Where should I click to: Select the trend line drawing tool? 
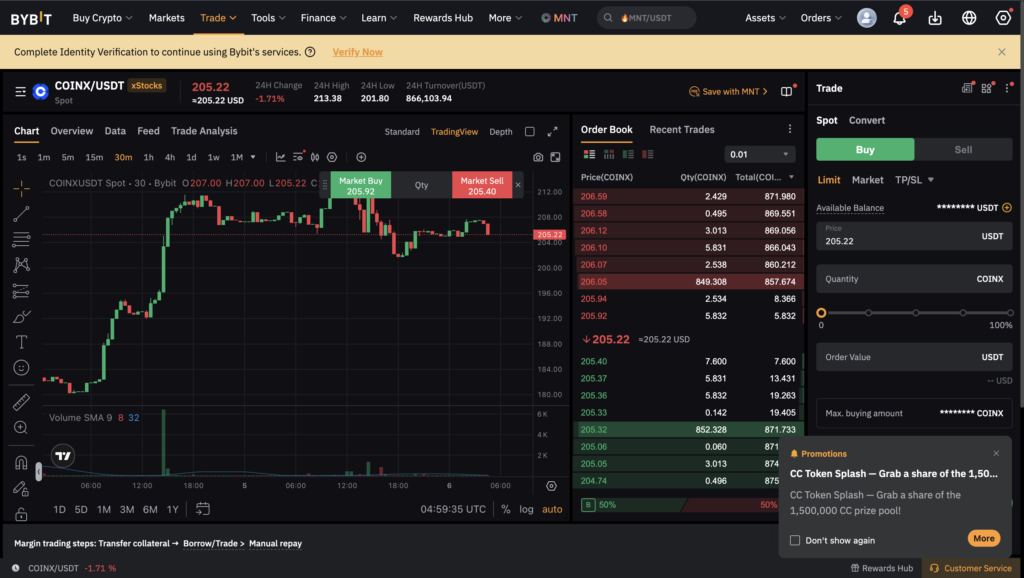click(21, 213)
